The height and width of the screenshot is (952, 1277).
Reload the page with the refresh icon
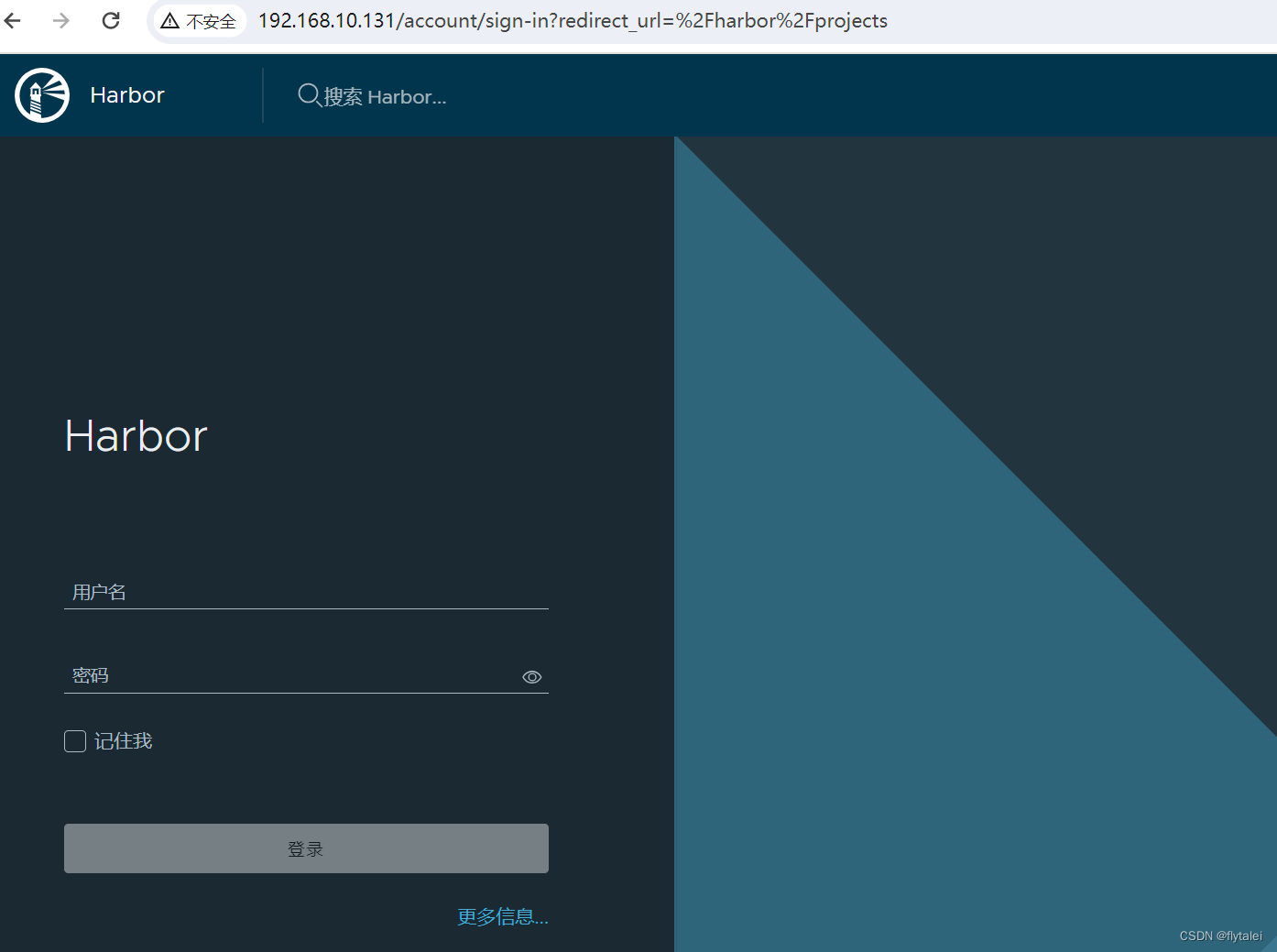pyautogui.click(x=111, y=20)
